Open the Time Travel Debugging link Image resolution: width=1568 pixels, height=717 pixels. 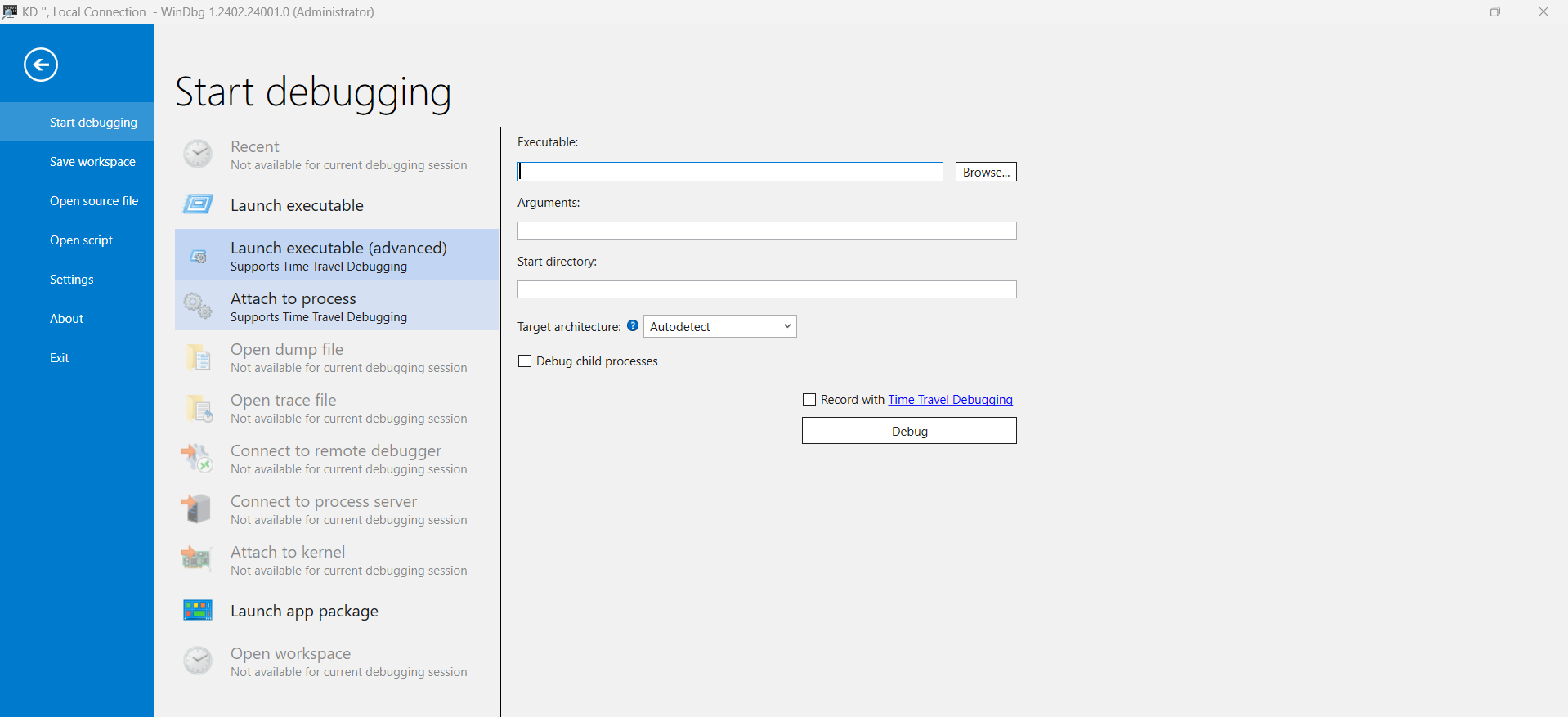(x=950, y=400)
